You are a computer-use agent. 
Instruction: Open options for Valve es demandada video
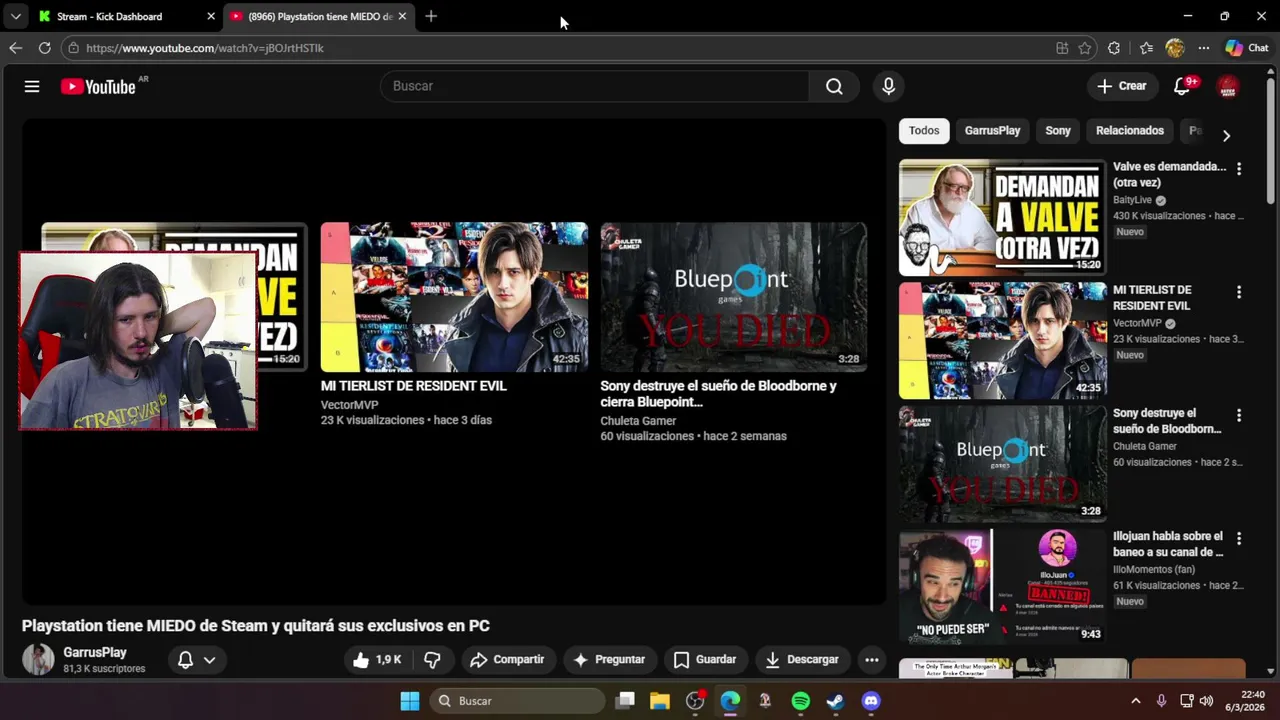(1239, 169)
